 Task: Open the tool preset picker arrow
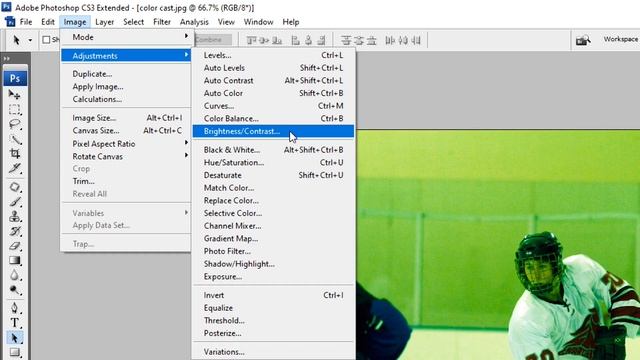(30, 40)
